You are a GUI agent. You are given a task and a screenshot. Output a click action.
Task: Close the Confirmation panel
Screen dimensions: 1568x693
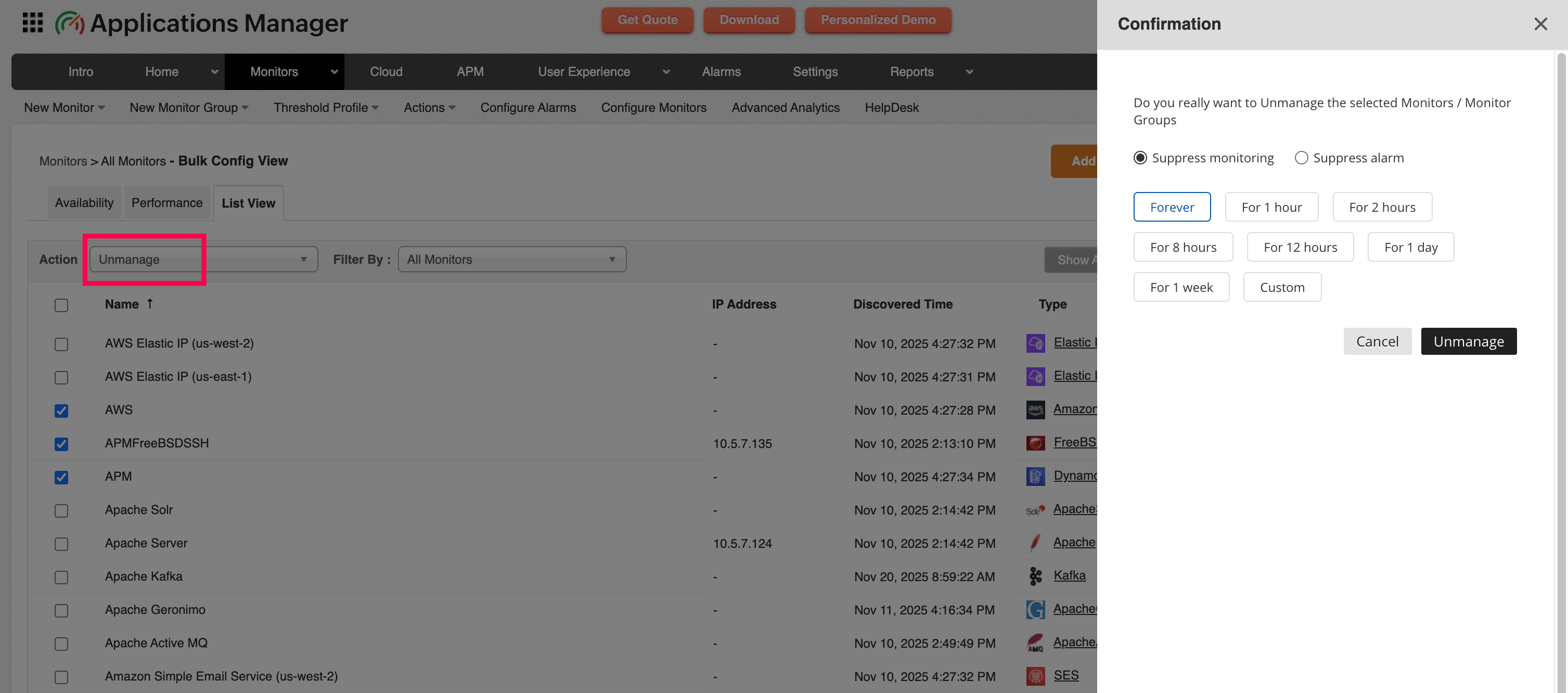coord(1540,24)
